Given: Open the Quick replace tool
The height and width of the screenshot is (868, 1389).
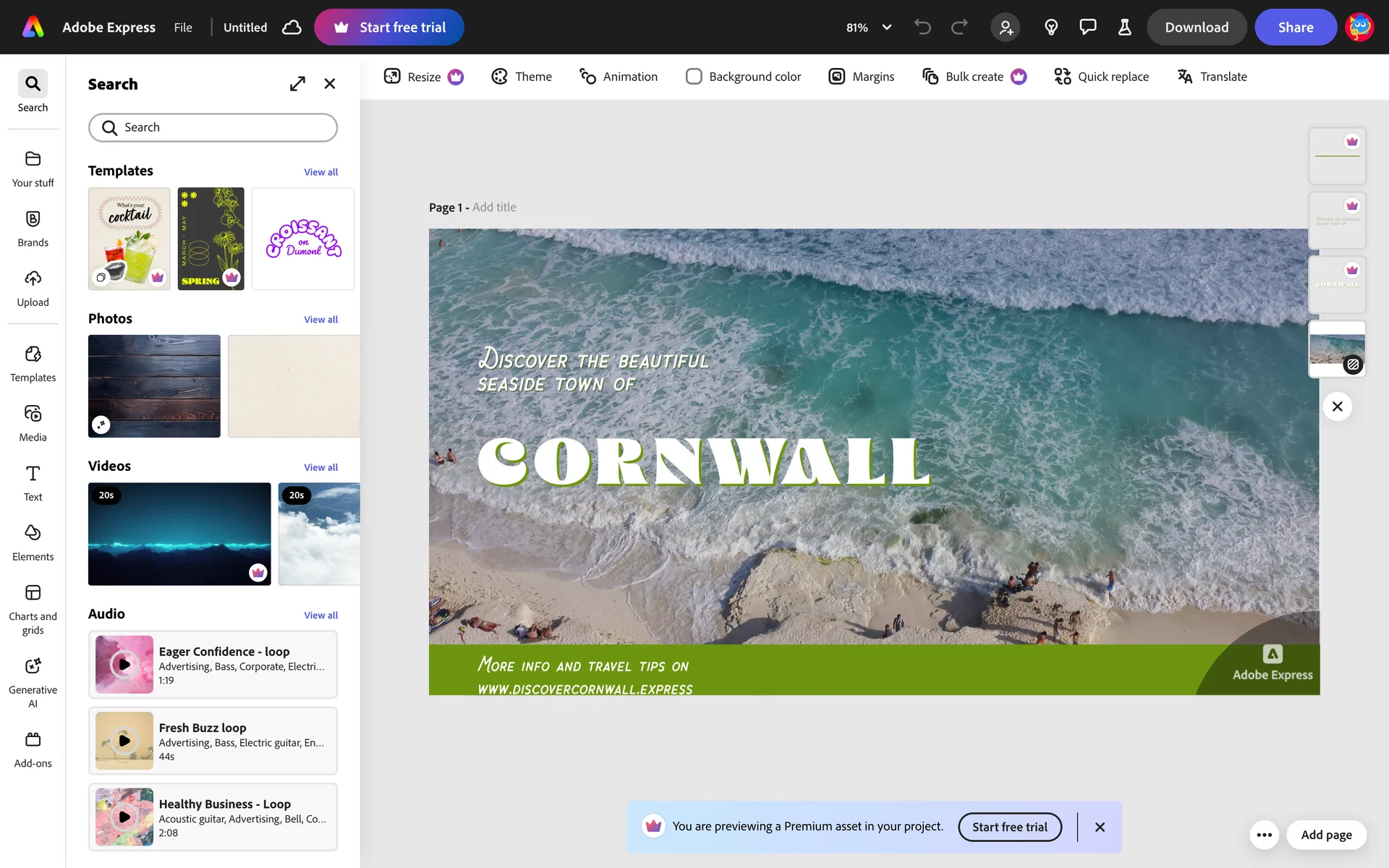Looking at the screenshot, I should point(1101,77).
